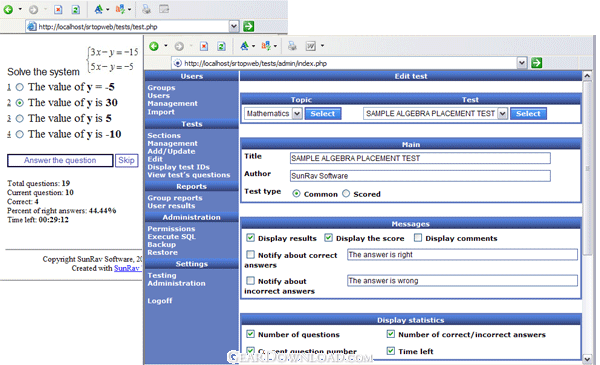Toggle Number of correct/incorrect answers checkbox

pos(390,334)
